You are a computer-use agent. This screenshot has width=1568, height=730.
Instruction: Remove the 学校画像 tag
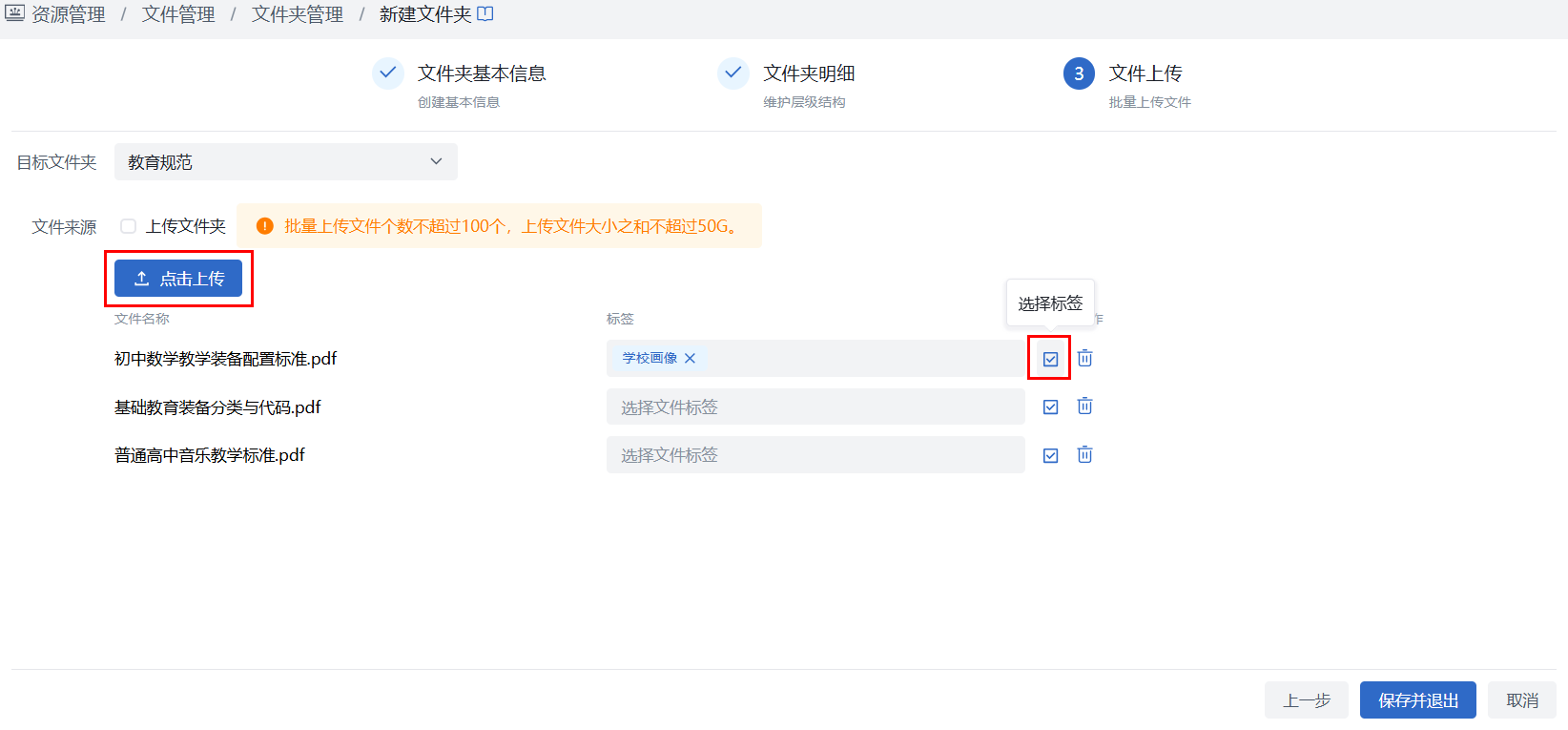[690, 359]
